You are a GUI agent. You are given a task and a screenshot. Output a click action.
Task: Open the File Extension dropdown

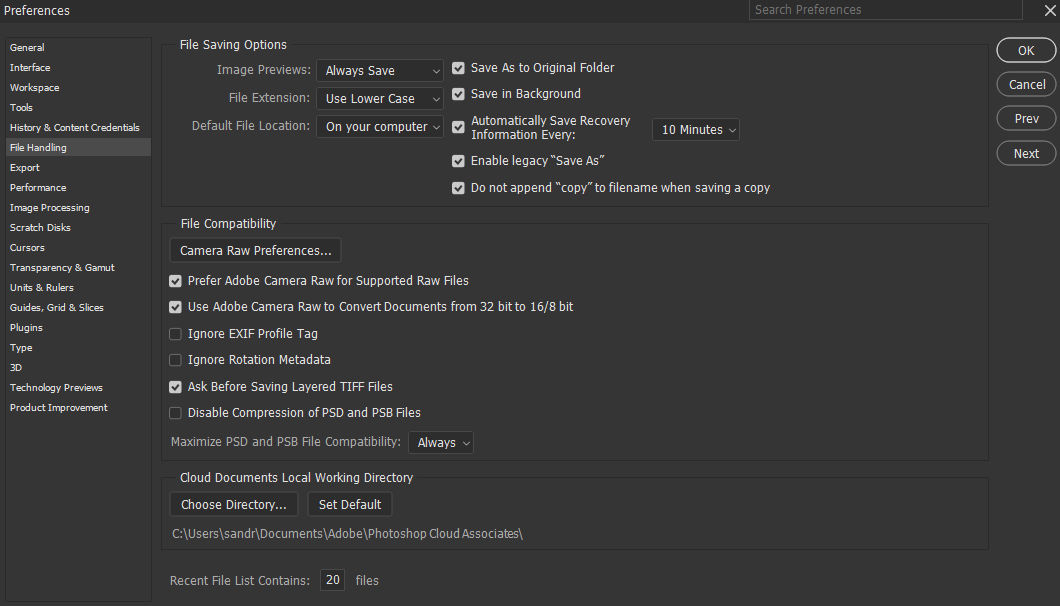(x=379, y=98)
